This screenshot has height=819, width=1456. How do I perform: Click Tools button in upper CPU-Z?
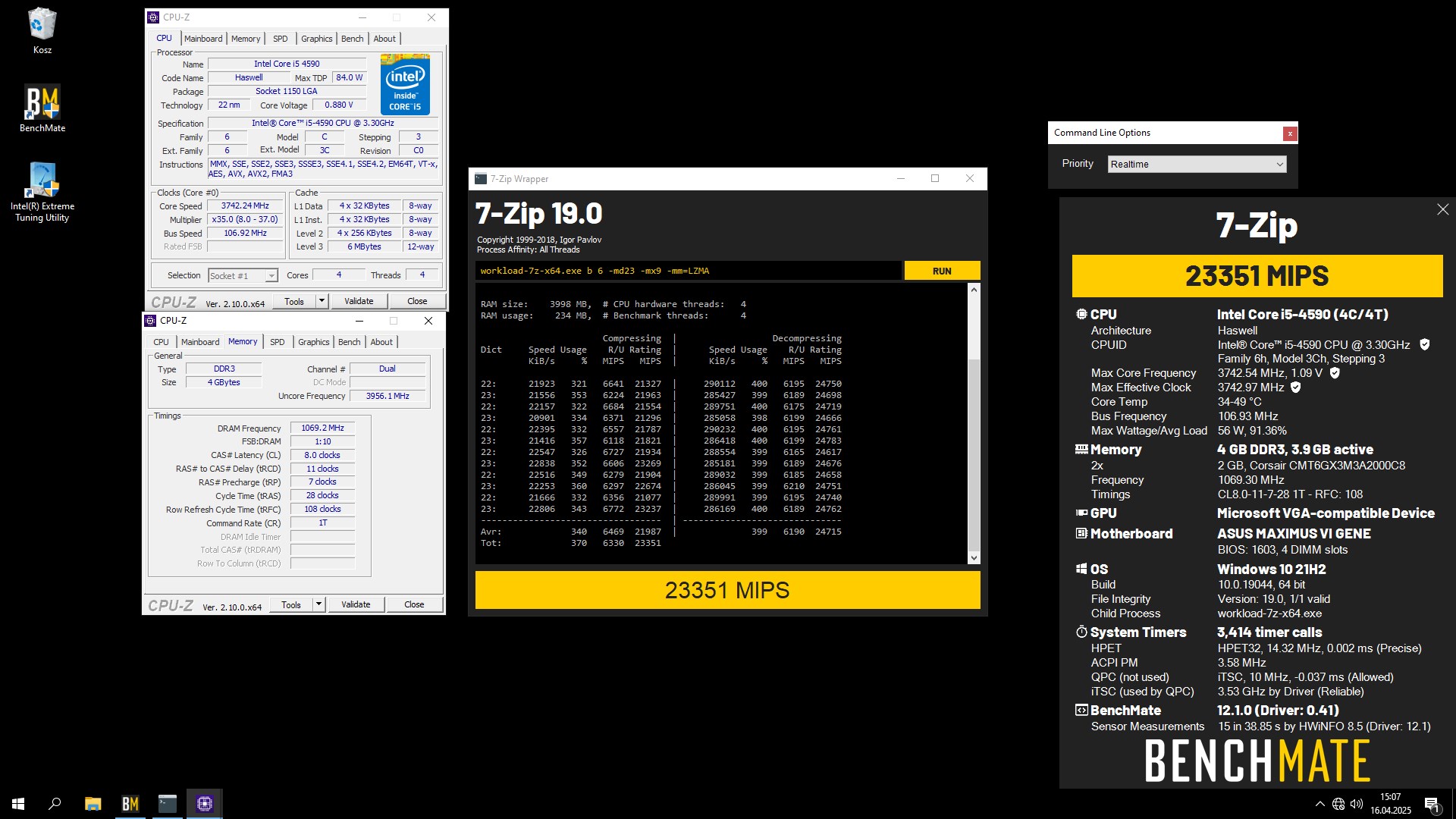click(x=294, y=301)
